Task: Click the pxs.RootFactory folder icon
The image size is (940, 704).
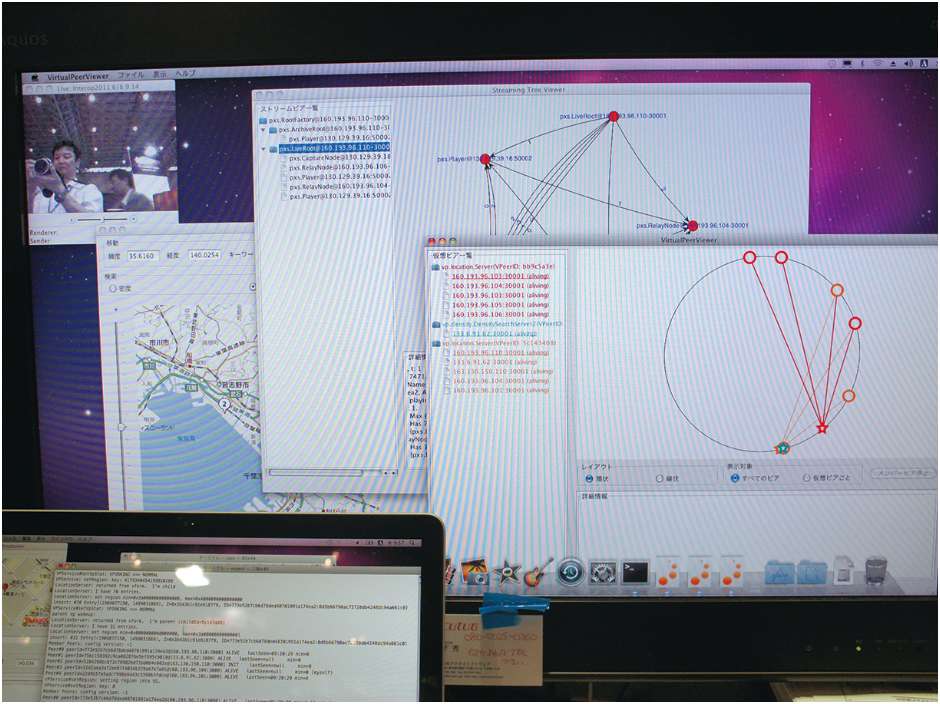Action: click(263, 120)
